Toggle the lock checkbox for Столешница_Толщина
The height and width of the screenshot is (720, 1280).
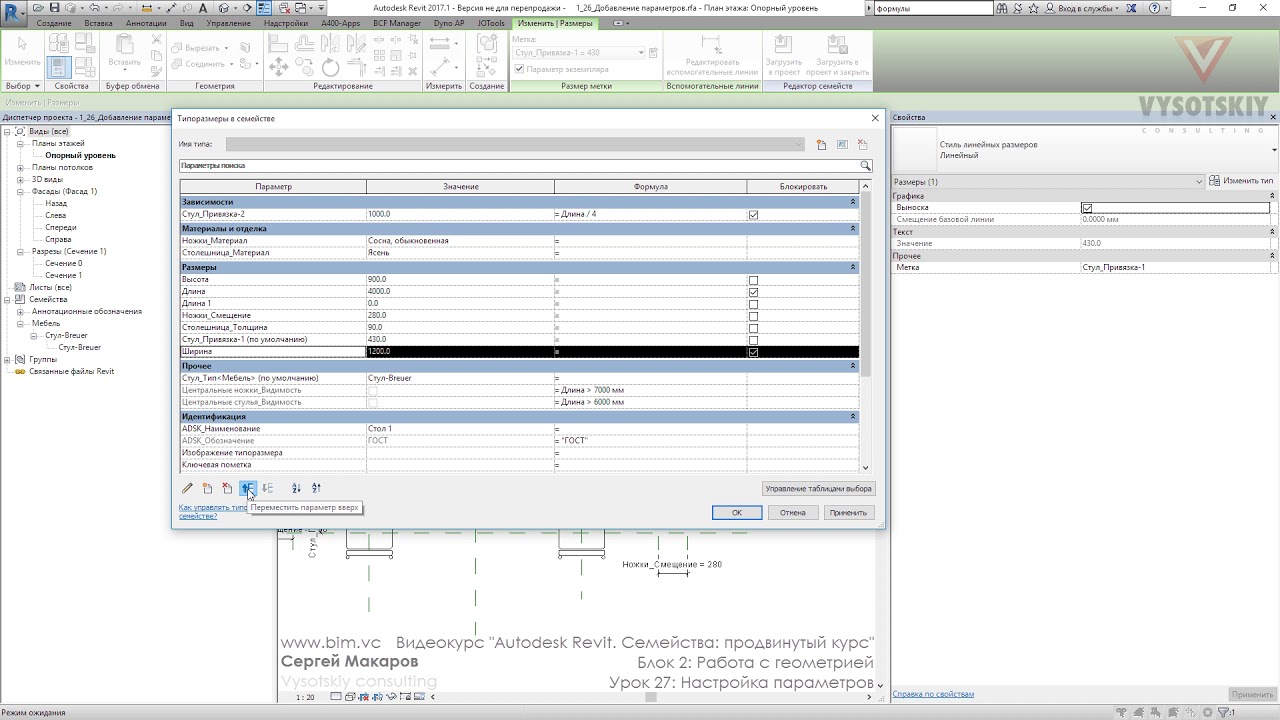click(x=753, y=328)
